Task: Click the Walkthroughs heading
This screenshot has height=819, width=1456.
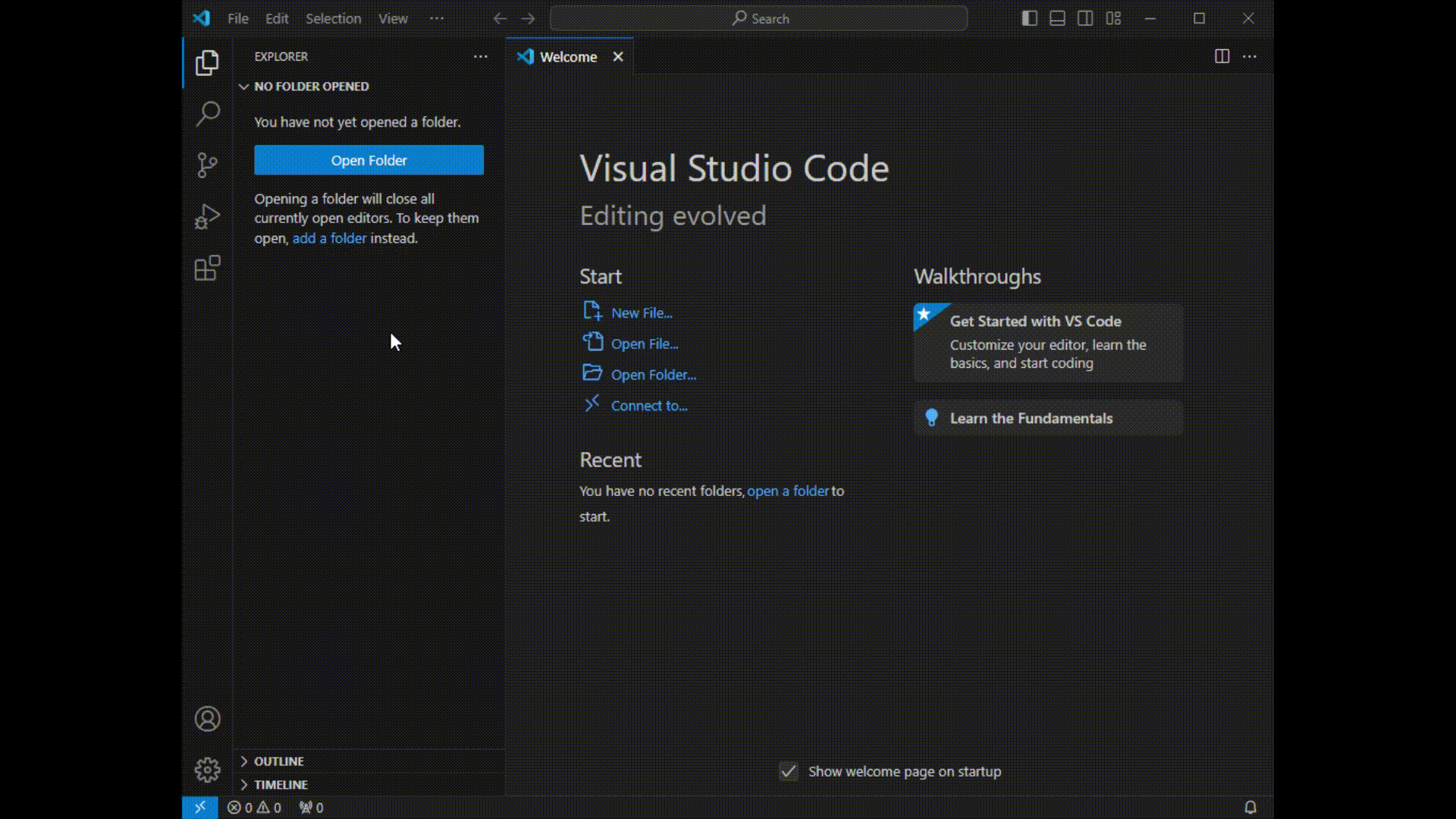Action: [x=977, y=277]
